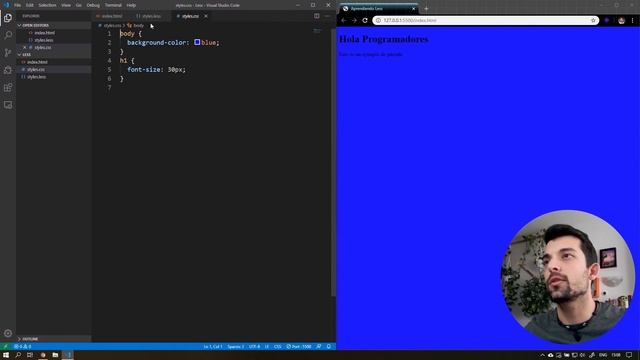This screenshot has height=360, width=640.
Task: Select the styles.css editor tab
Action: [x=190, y=16]
